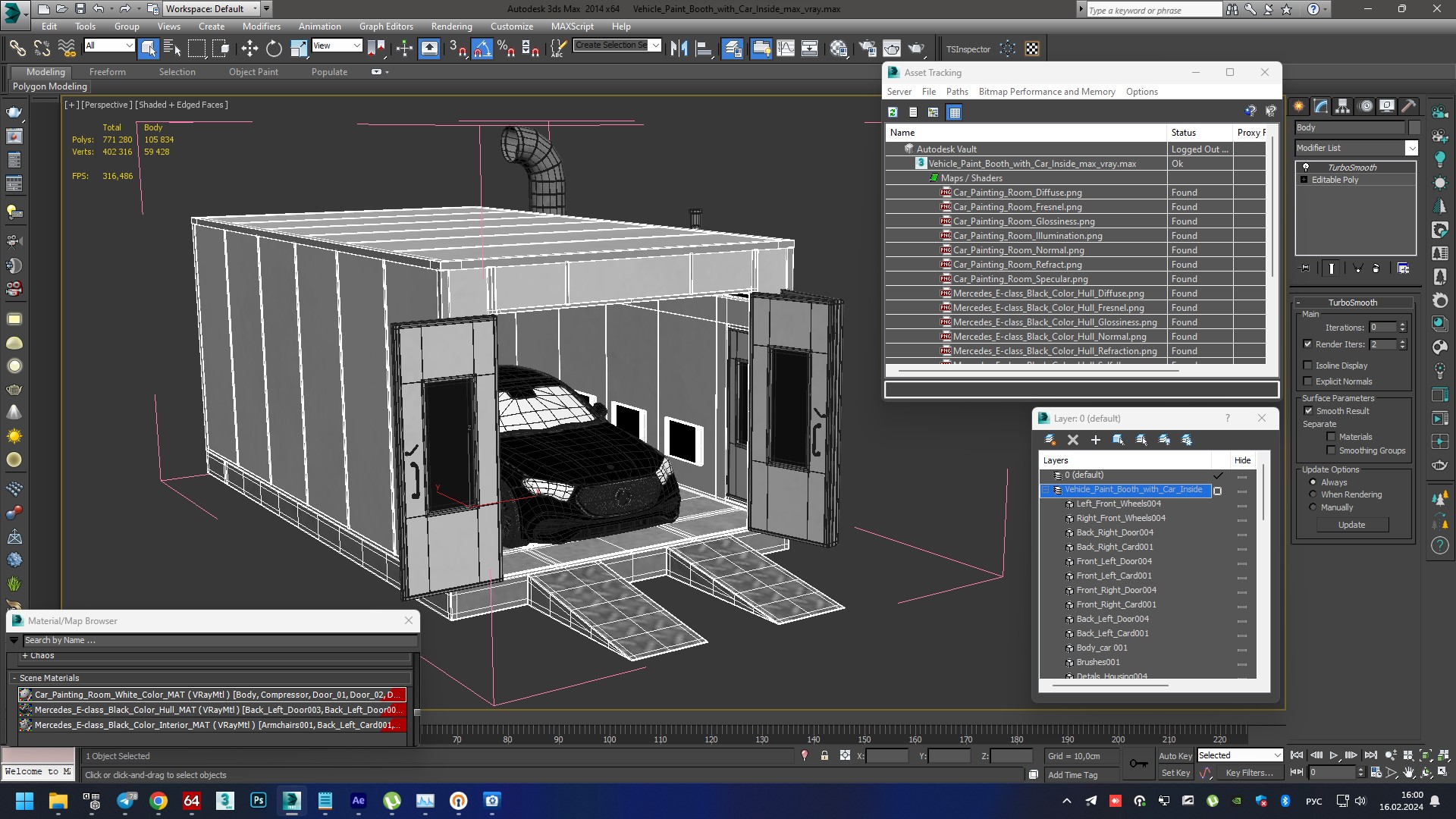Open Chrome from the Windows taskbar
1456x819 pixels.
pyautogui.click(x=158, y=801)
